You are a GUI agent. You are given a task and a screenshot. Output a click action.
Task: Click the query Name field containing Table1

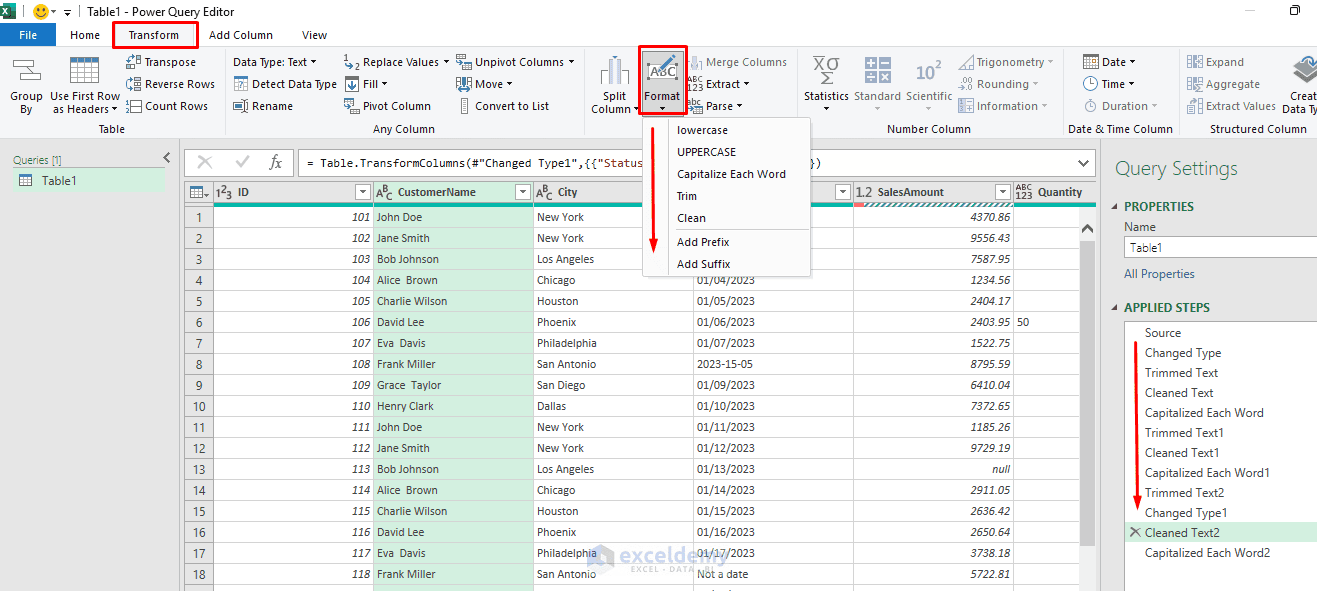pos(1221,247)
